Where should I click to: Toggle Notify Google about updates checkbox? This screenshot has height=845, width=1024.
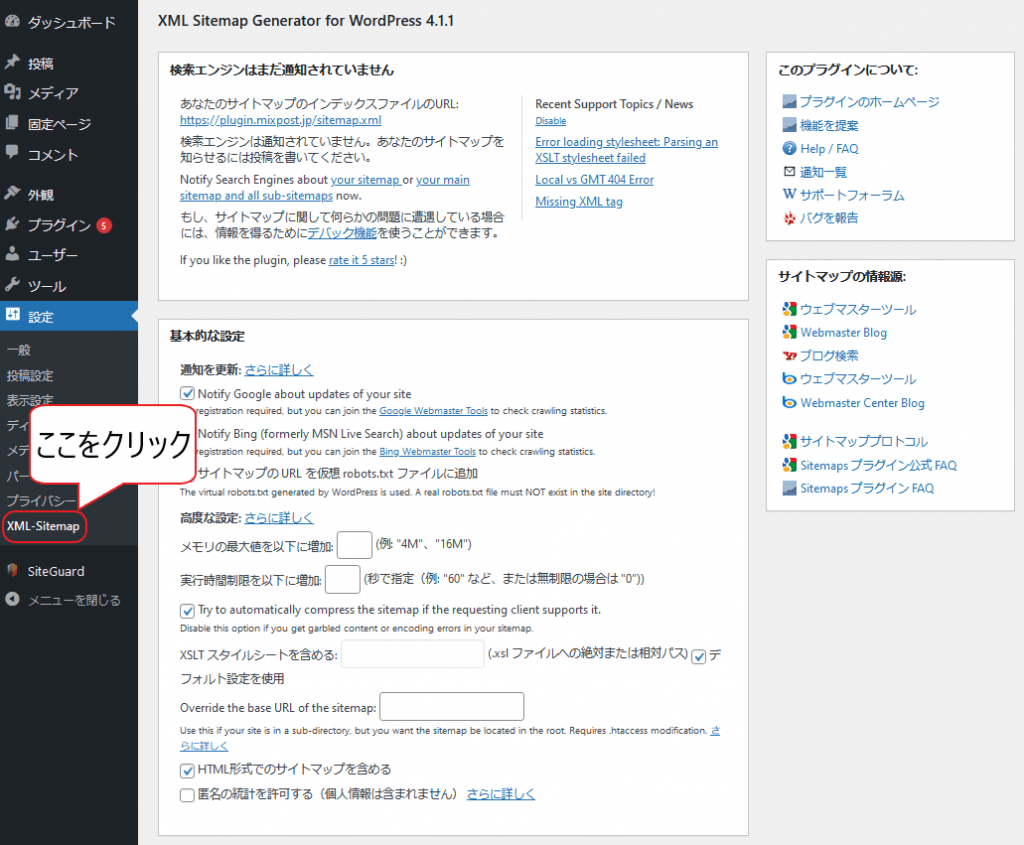[187, 394]
